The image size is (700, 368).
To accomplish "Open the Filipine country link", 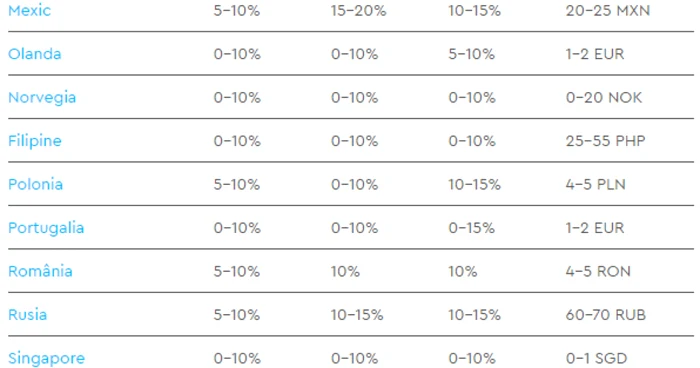I will [34, 141].
